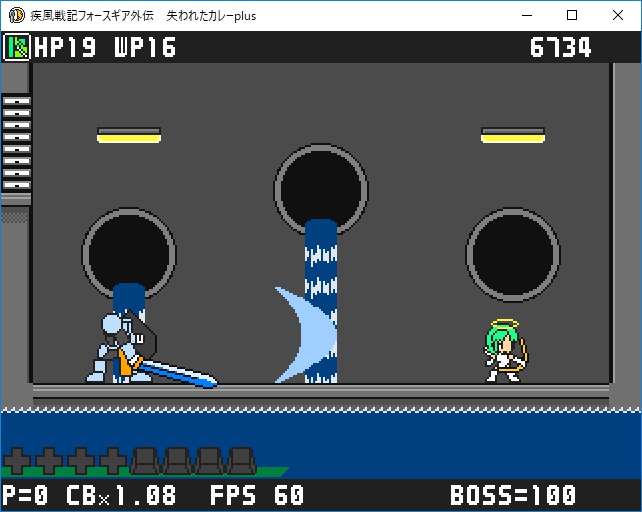Click the right yellow ceiling light

click(513, 135)
